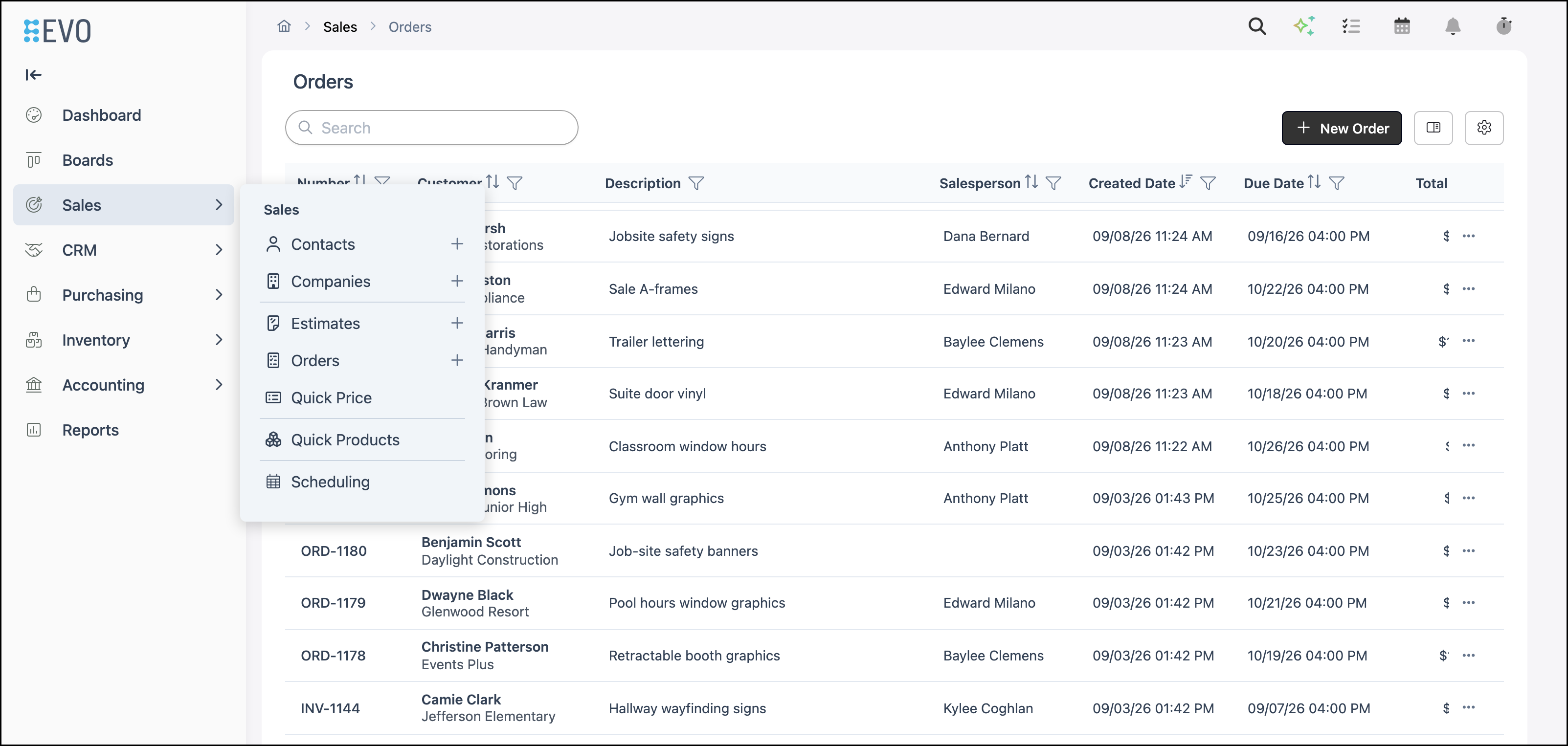This screenshot has height=746, width=1568.
Task: Open row actions for ORD-1179
Action: point(1468,602)
